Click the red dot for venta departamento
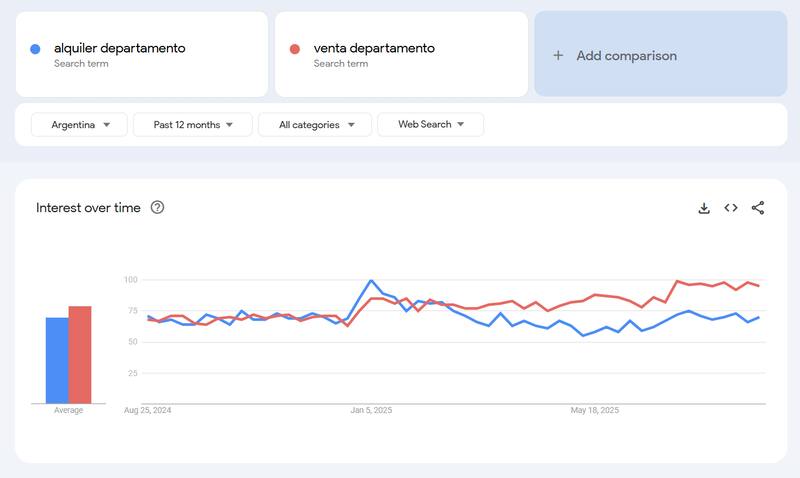800x478 pixels. (x=295, y=49)
